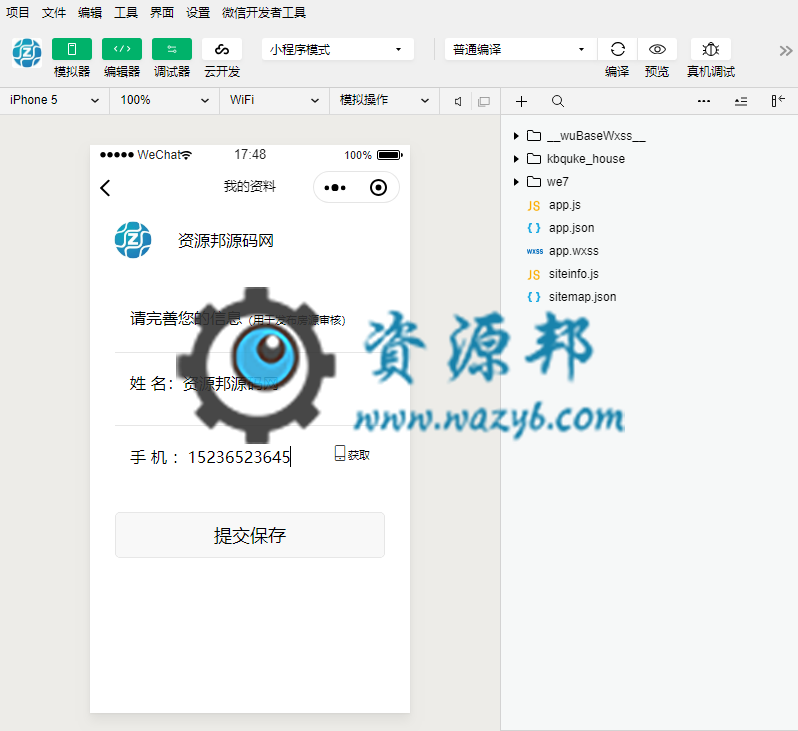Click the 资源邦源码网 nickname text beside avatar
The image size is (798, 731).
tap(225, 240)
